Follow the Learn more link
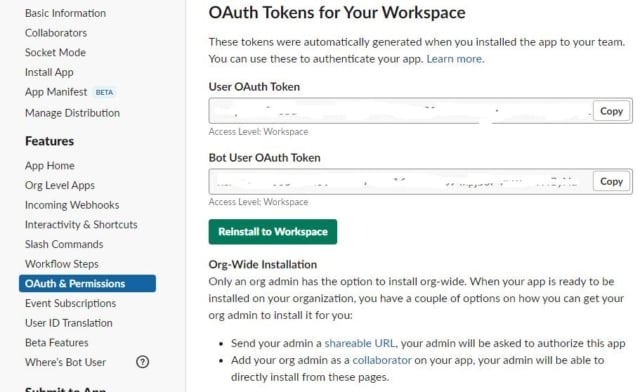Viewport: 640px width, 392px height. coord(455,59)
